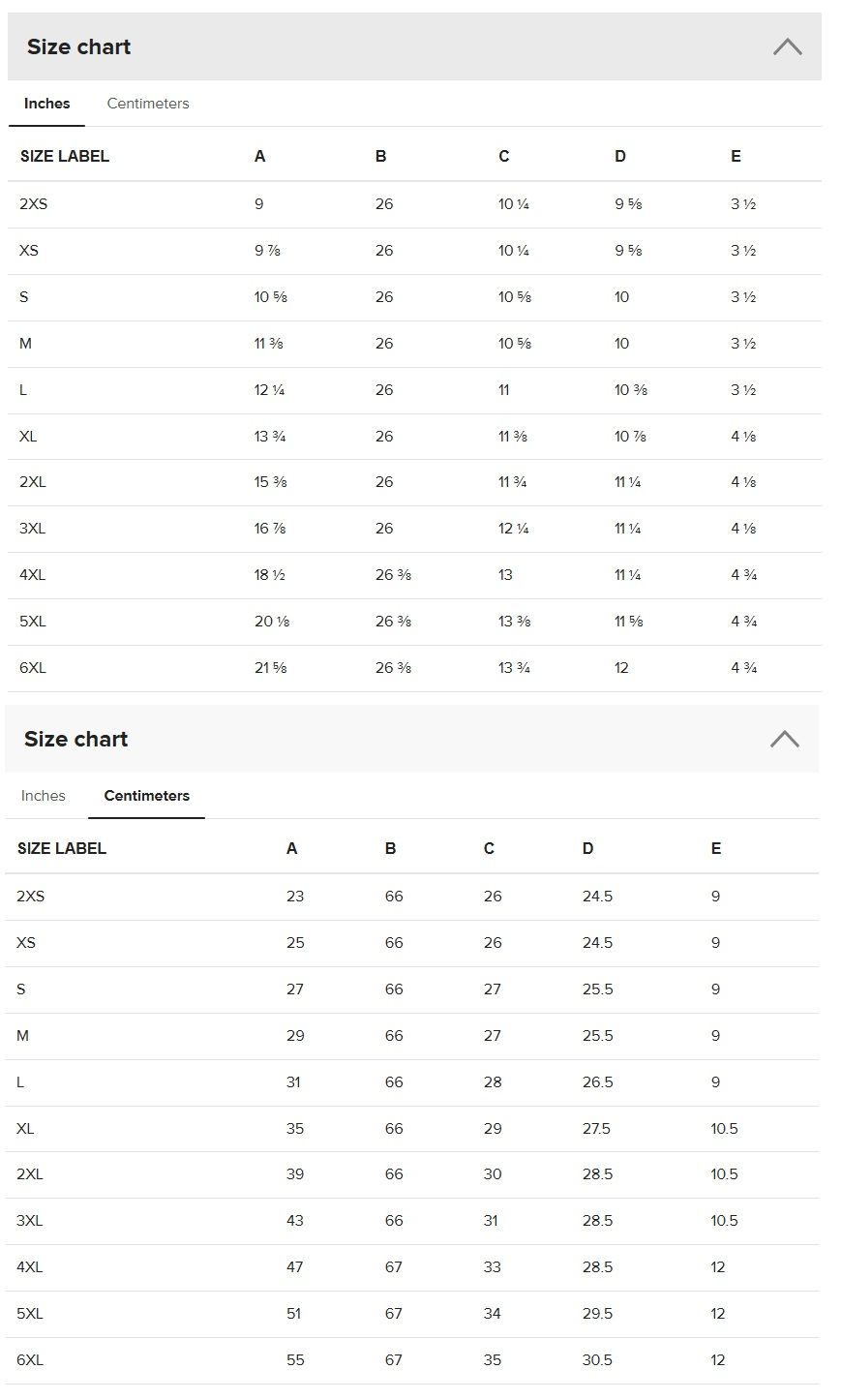Collapse the size chart showing centimeters

pos(784,739)
